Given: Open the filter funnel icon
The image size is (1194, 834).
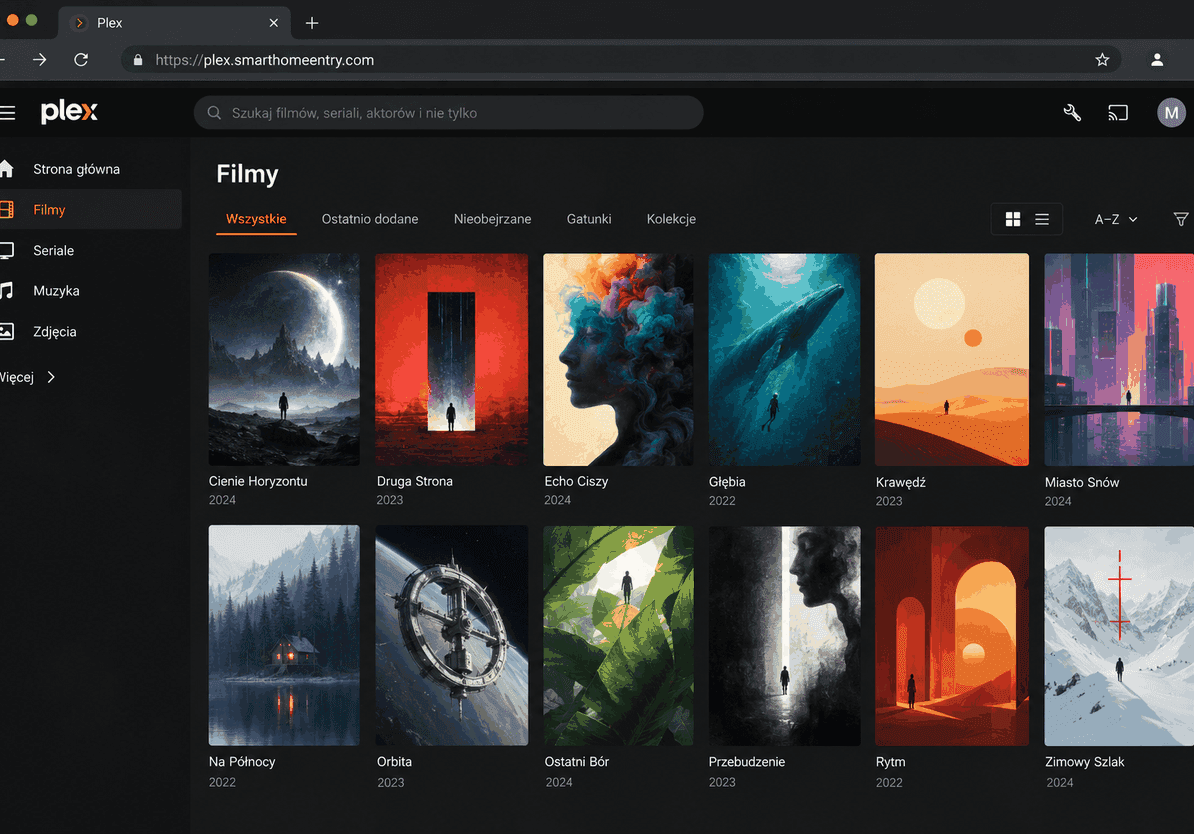Looking at the screenshot, I should pos(1181,219).
